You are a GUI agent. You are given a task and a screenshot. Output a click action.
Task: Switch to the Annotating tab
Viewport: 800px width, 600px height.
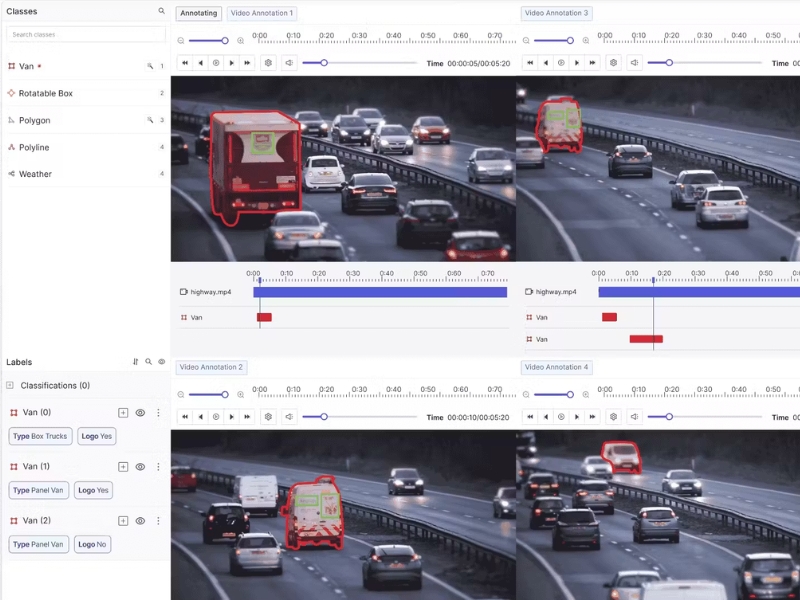[198, 13]
